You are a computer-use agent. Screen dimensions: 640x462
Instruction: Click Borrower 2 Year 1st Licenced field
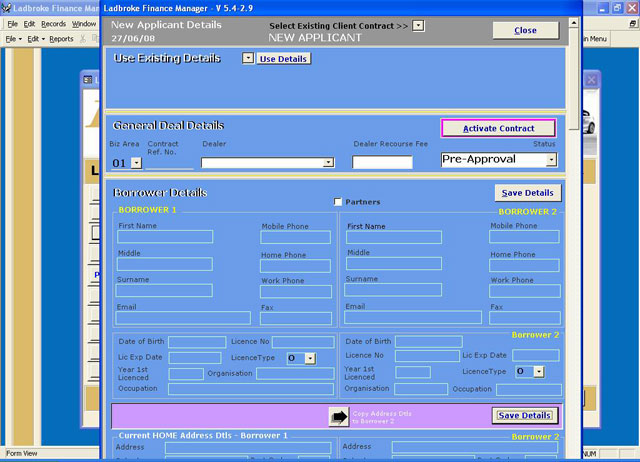(413, 372)
